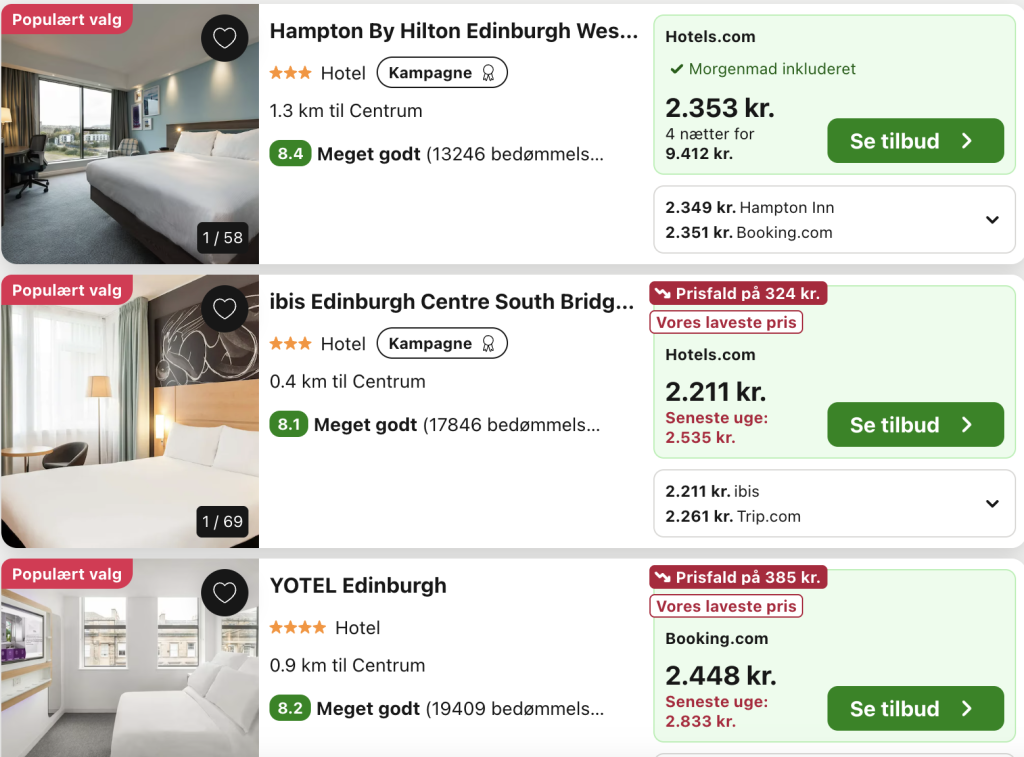Click the Hampton 8.4 rating score badge
Screen dimensions: 1024x757
tap(290, 154)
